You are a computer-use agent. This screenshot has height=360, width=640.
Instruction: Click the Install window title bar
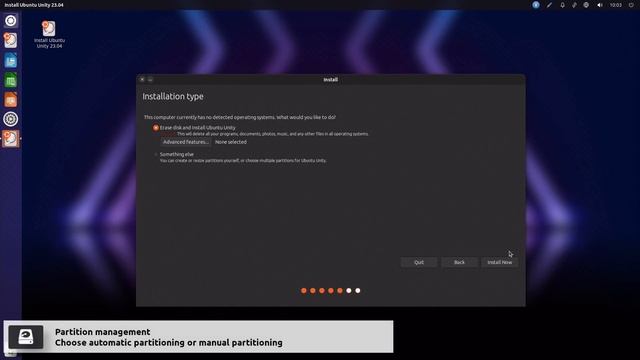pos(331,80)
